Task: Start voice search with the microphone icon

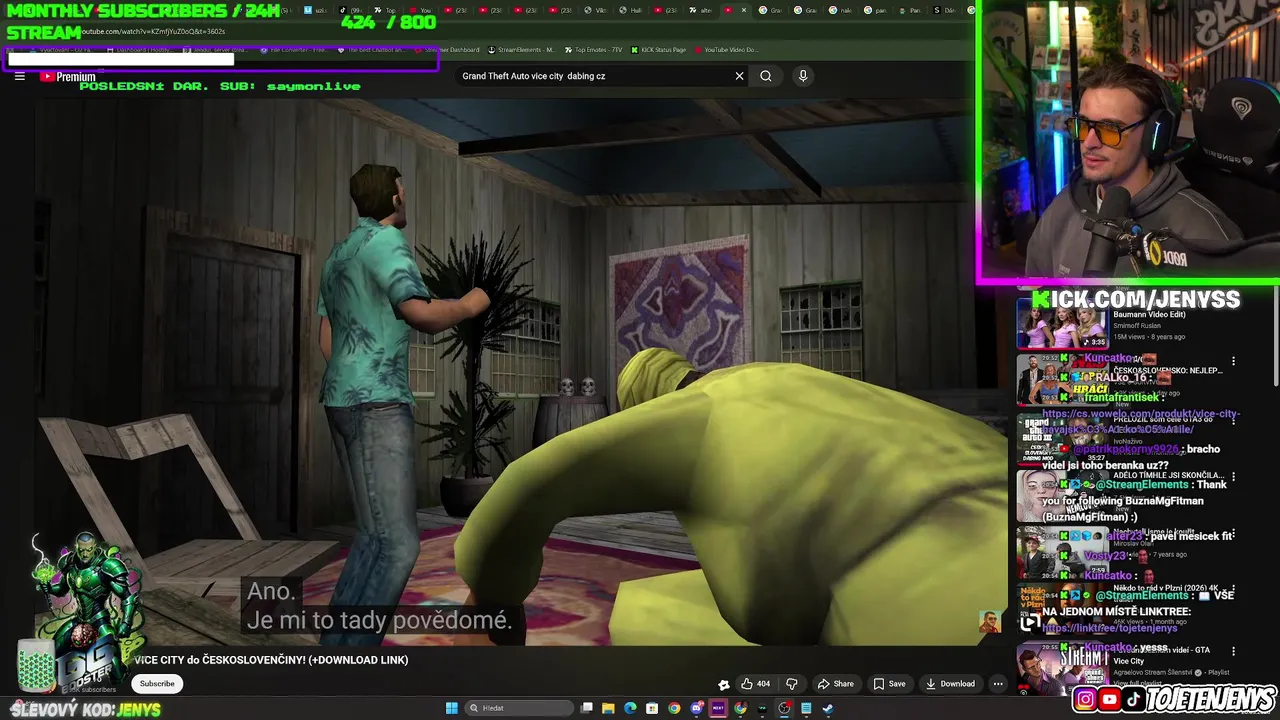Action: coord(802,76)
